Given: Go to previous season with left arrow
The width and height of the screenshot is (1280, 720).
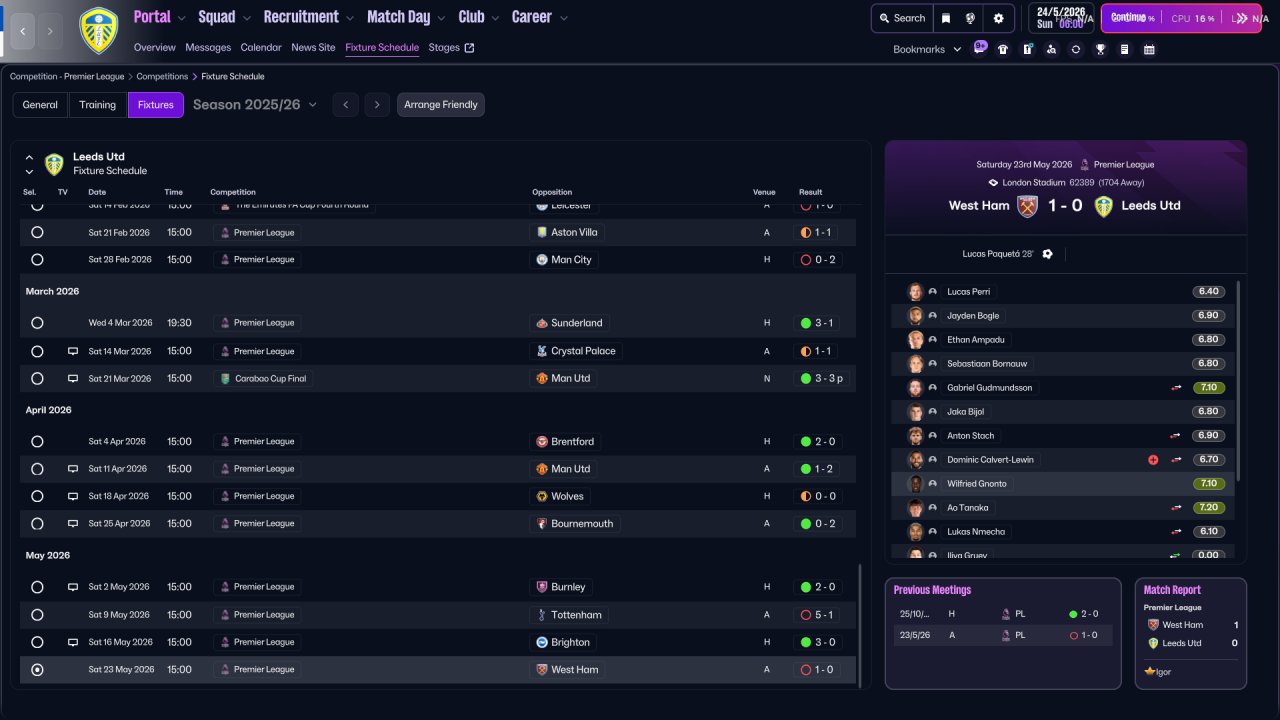Looking at the screenshot, I should pyautogui.click(x=345, y=105).
